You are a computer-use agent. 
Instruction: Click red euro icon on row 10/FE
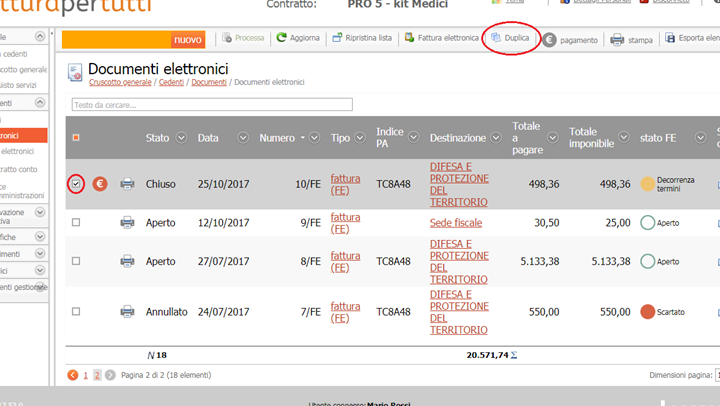click(x=100, y=184)
